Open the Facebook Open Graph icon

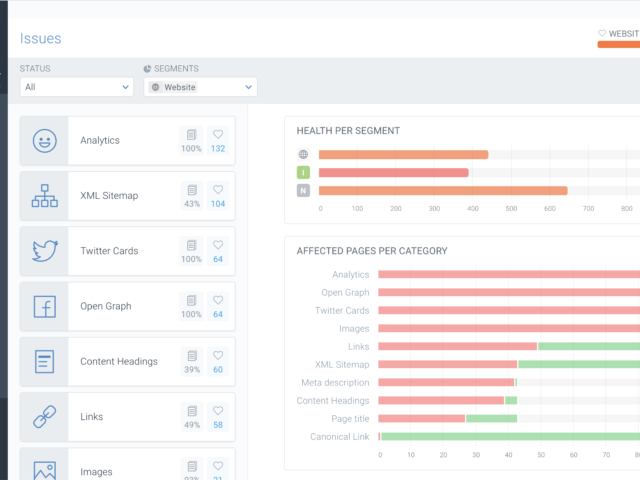coord(44,307)
